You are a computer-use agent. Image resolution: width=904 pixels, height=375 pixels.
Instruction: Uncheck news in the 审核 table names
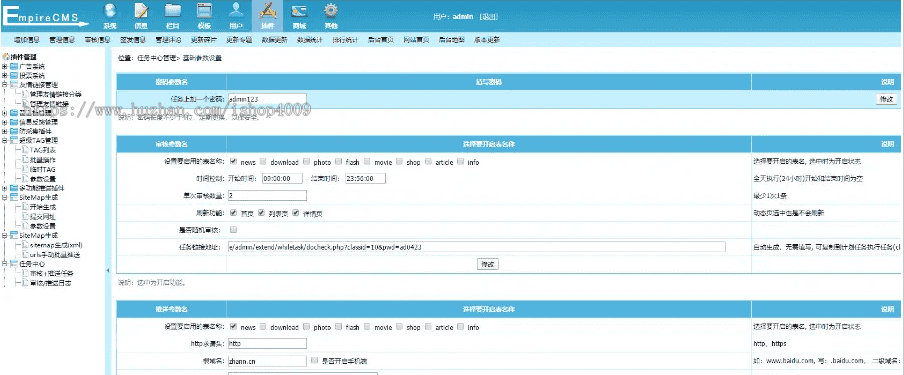click(233, 162)
